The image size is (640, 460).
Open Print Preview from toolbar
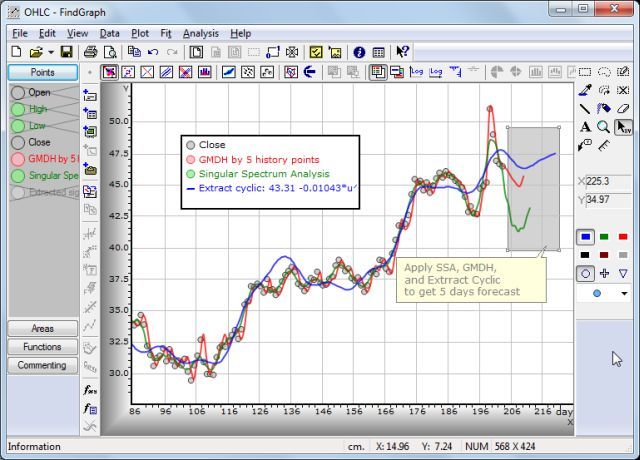(110, 52)
